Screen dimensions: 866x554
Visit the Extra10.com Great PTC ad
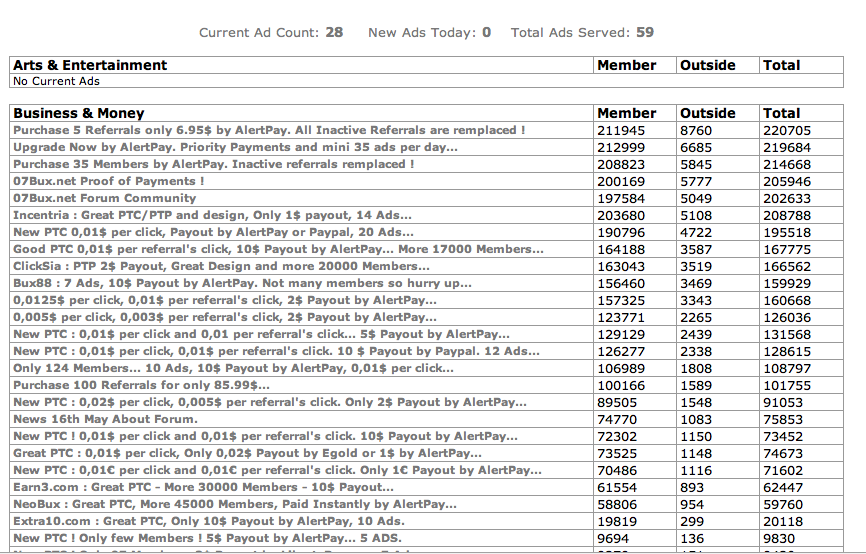(x=208, y=521)
